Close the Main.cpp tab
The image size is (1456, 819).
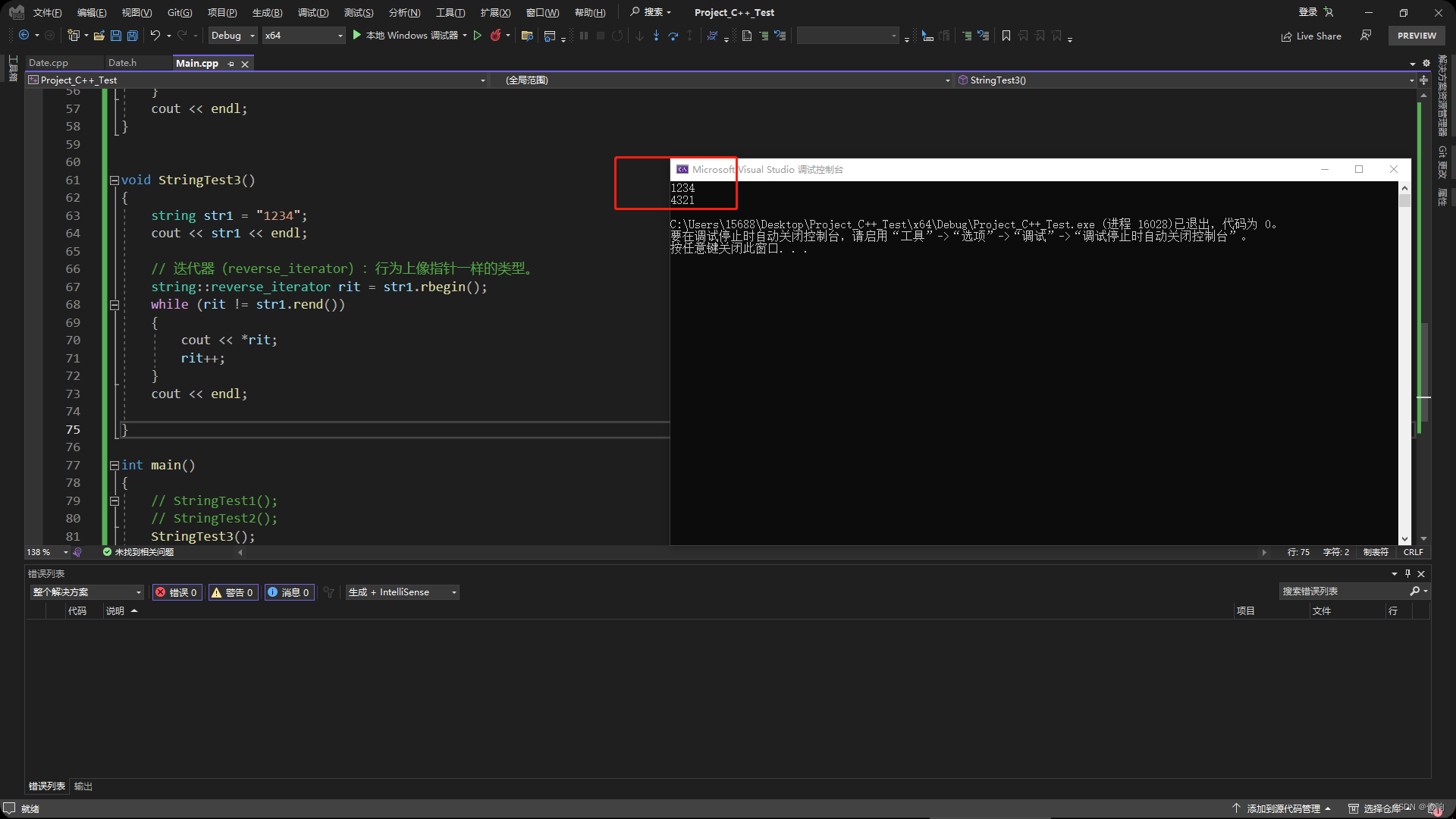245,64
